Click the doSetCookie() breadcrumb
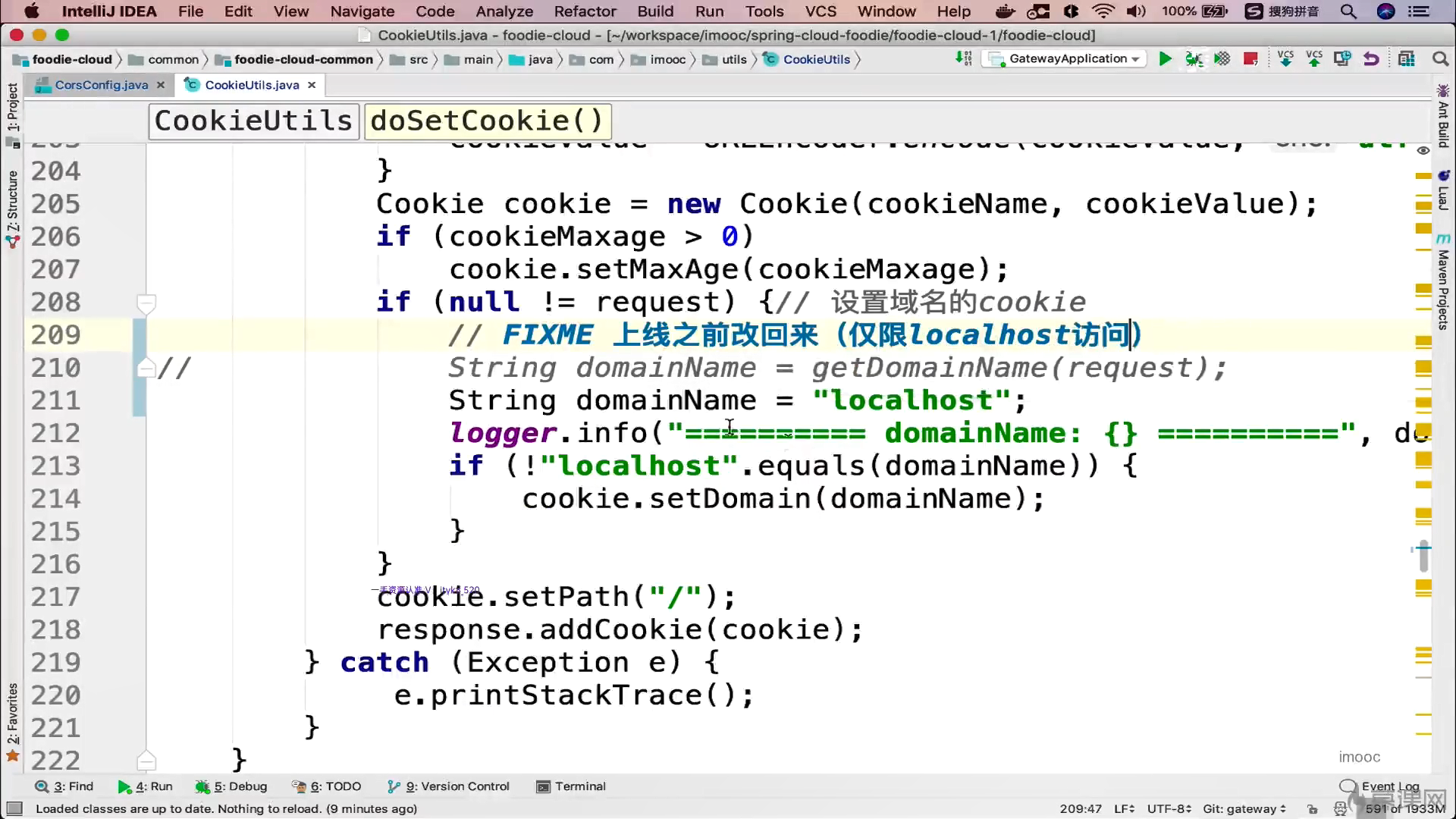Image resolution: width=1456 pixels, height=819 pixels. [487, 121]
